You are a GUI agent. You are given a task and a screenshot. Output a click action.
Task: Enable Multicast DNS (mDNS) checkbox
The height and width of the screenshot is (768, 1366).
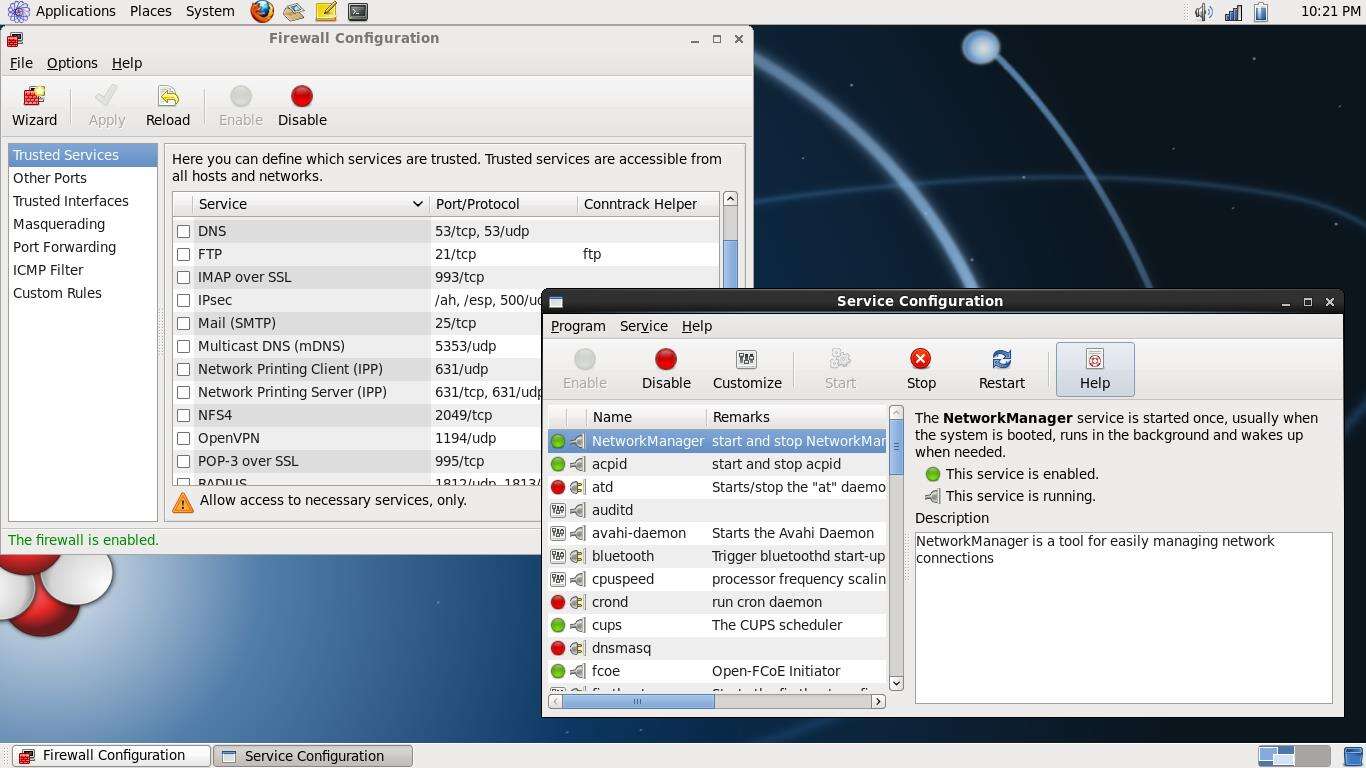click(x=184, y=346)
